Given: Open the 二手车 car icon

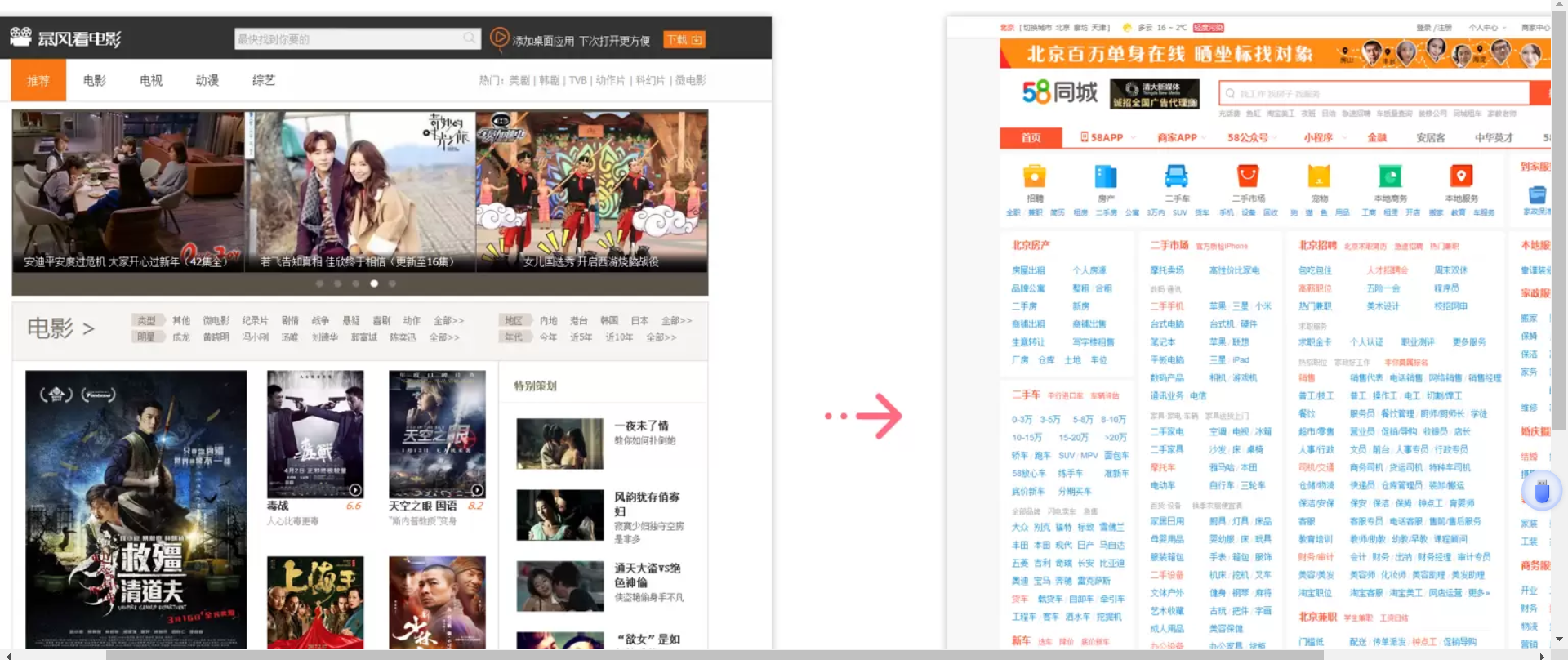Looking at the screenshot, I should coord(1176,176).
